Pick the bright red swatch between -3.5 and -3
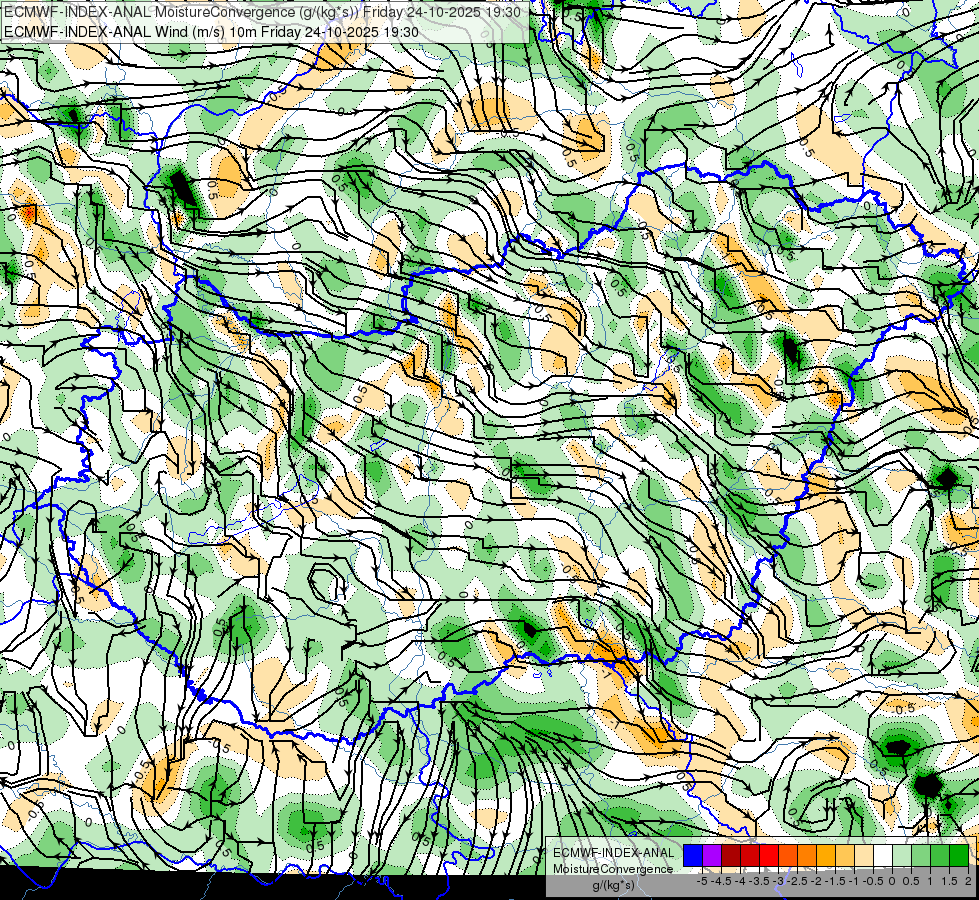The height and width of the screenshot is (900, 979). (x=769, y=856)
